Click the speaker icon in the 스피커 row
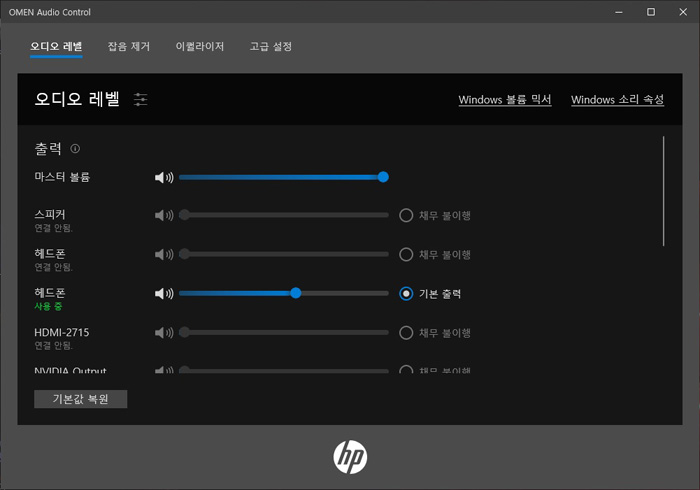The width and height of the screenshot is (700, 490). (x=164, y=216)
